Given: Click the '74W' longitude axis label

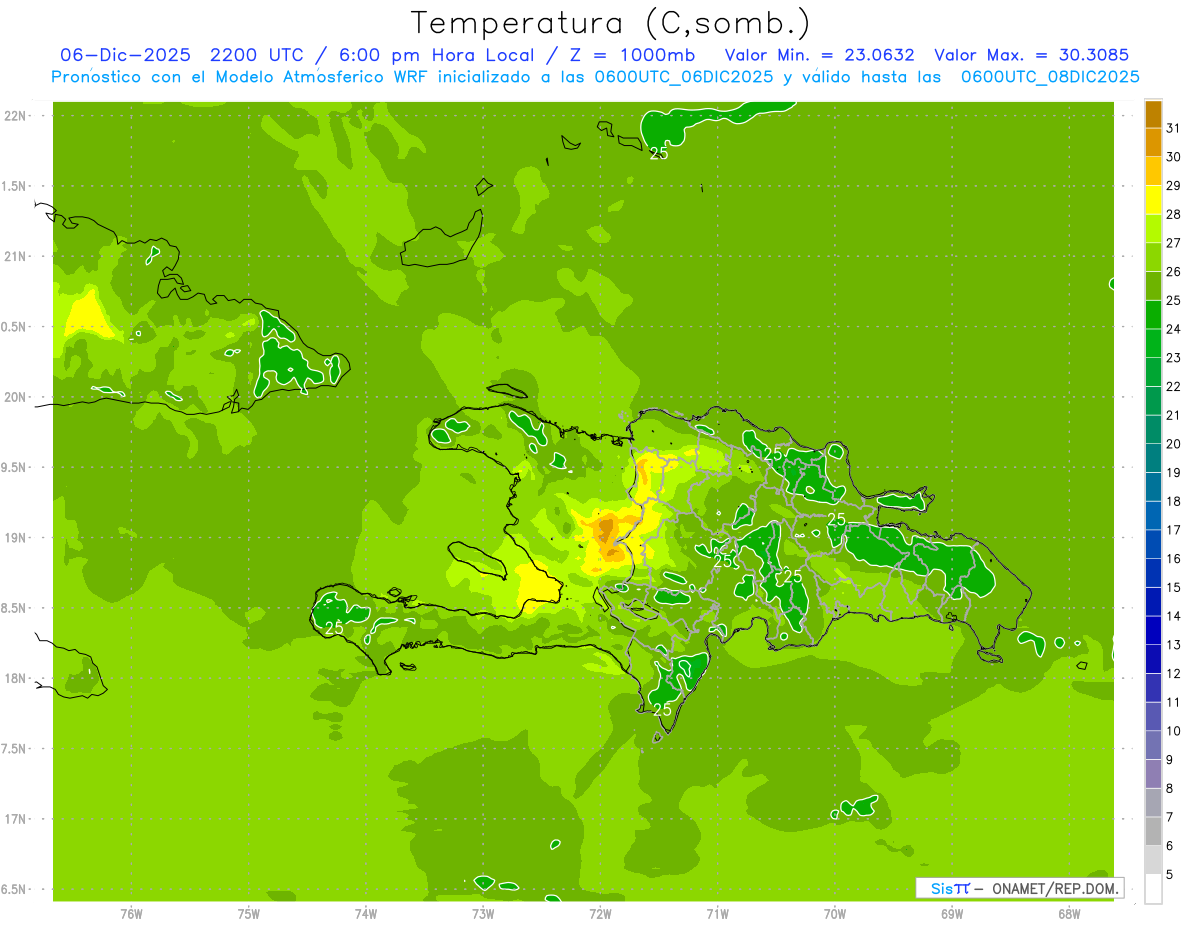Looking at the screenshot, I should pyautogui.click(x=366, y=914).
